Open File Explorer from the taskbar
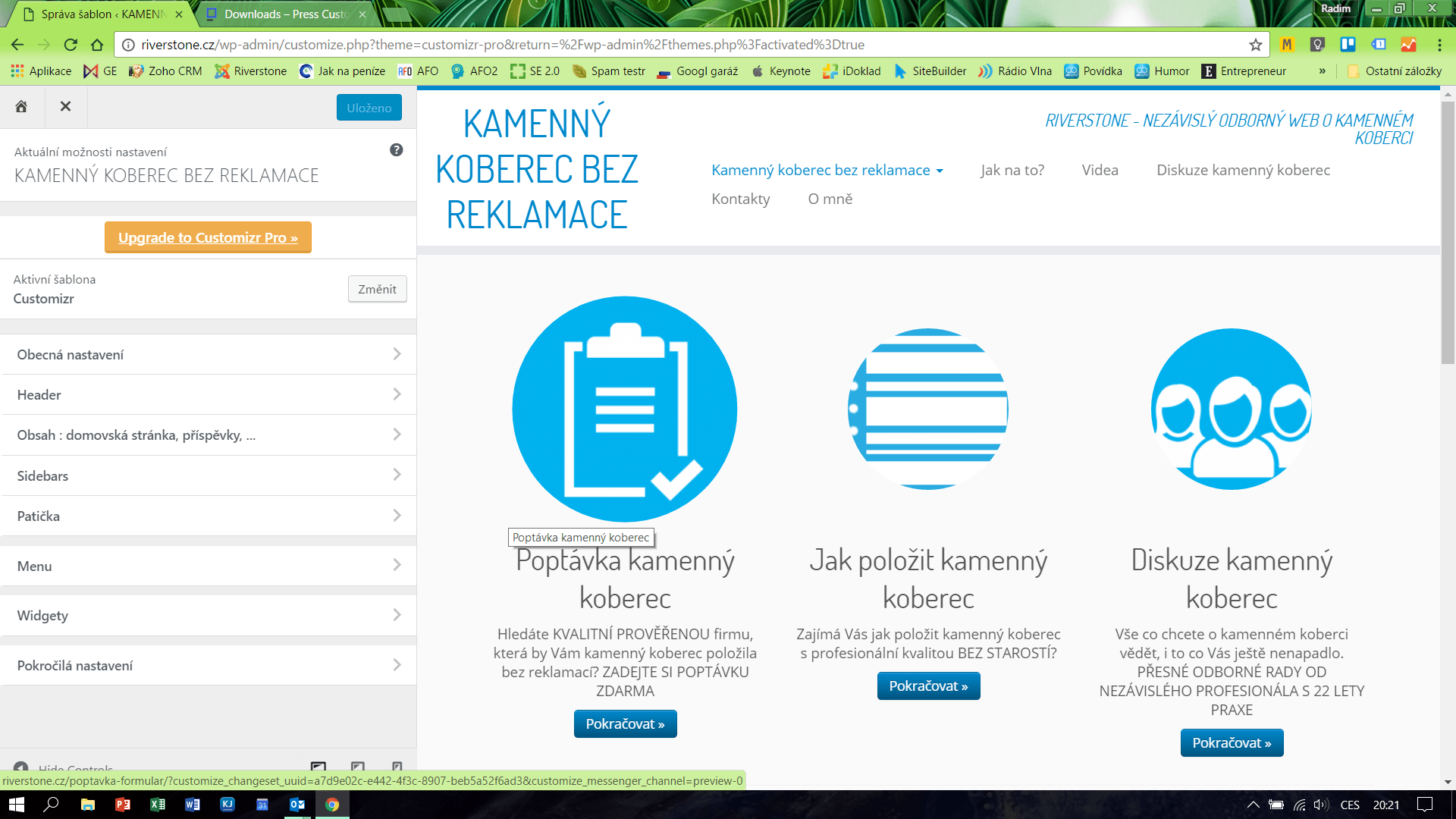This screenshot has height=819, width=1456. [x=87, y=805]
